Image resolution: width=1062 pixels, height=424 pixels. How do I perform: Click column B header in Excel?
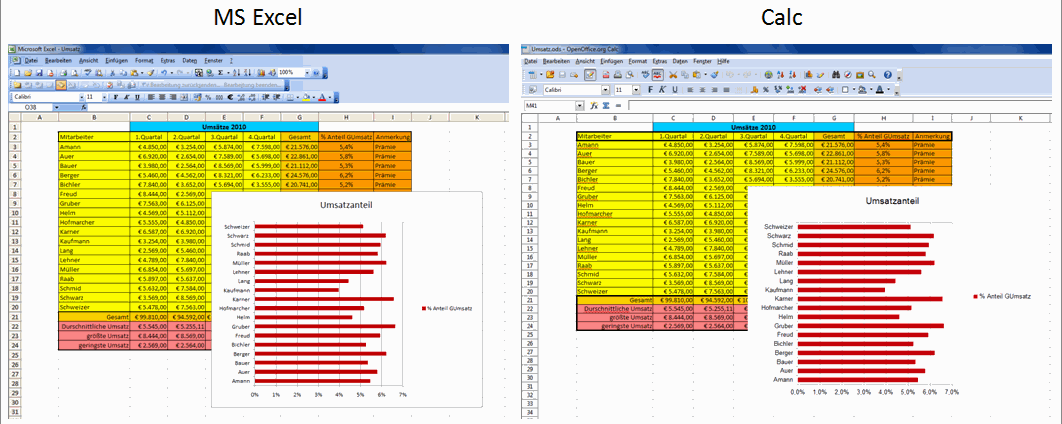click(x=83, y=118)
